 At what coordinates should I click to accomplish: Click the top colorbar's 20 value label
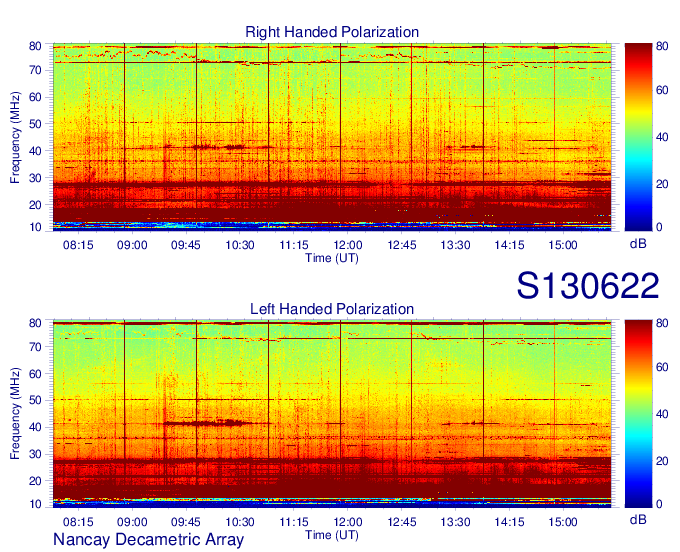[662, 184]
